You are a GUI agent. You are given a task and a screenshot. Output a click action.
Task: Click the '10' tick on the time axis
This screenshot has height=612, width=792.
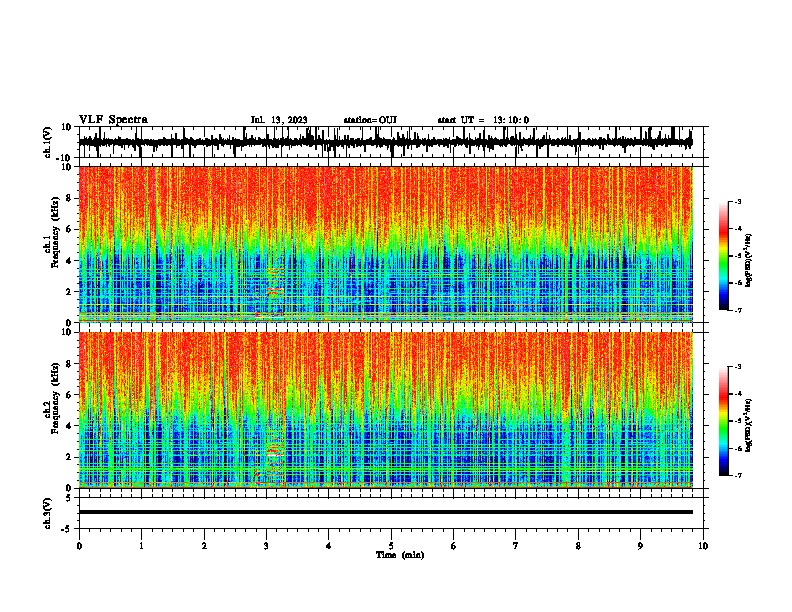coord(703,546)
